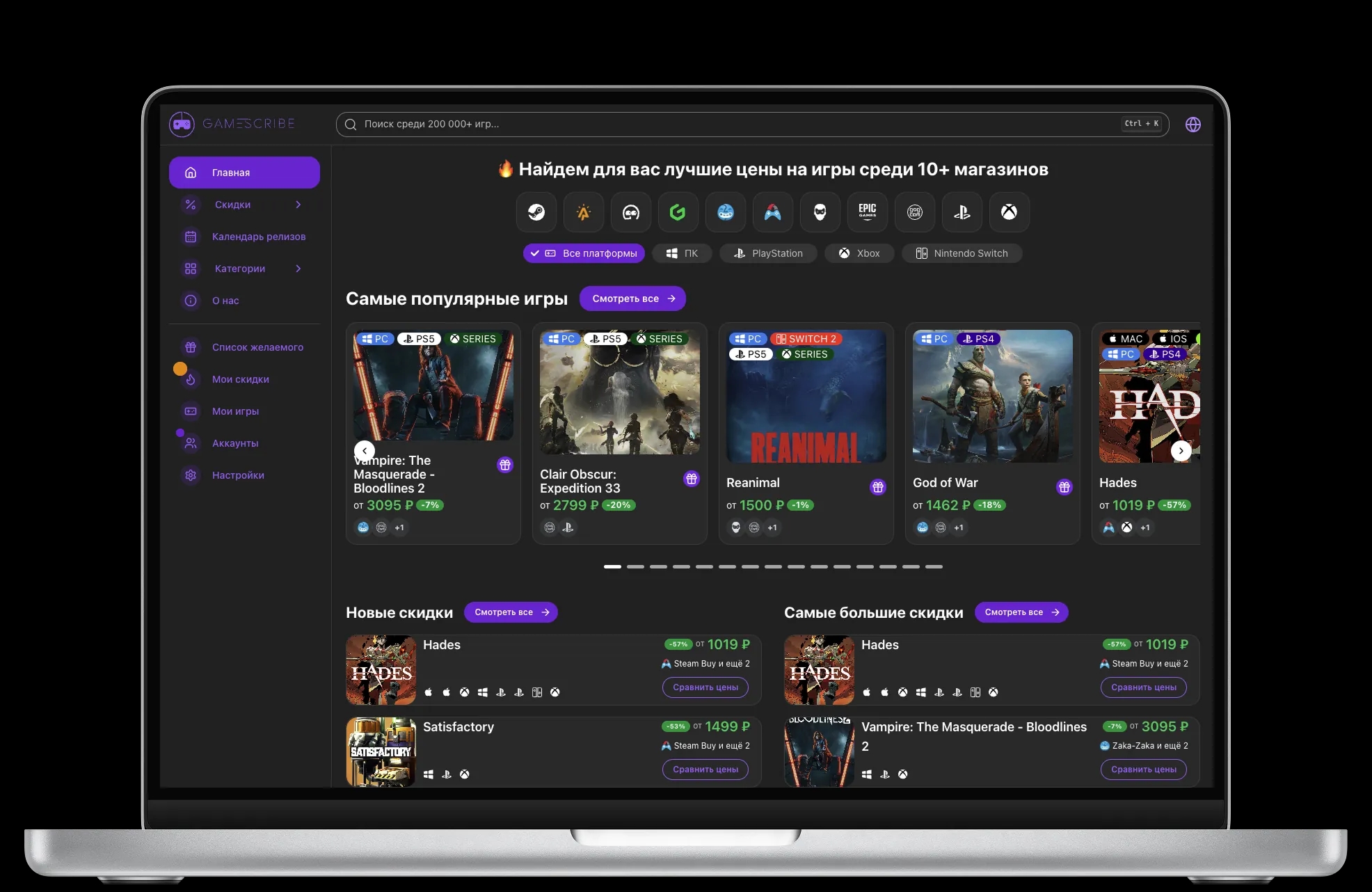1372x892 pixels.
Task: Expand the Скидки section chevron
Action: click(x=298, y=205)
